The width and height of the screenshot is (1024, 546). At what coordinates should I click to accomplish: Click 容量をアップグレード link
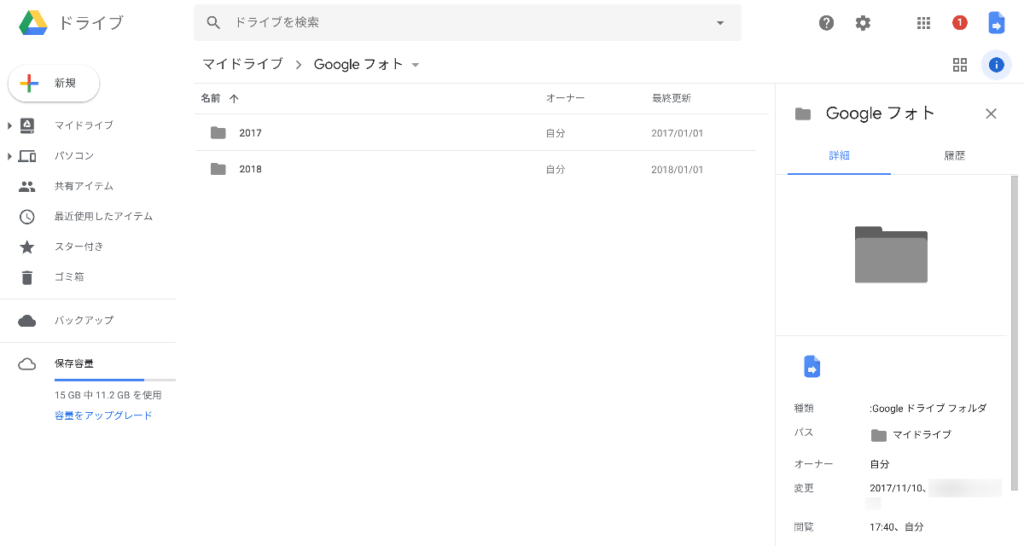pos(103,415)
